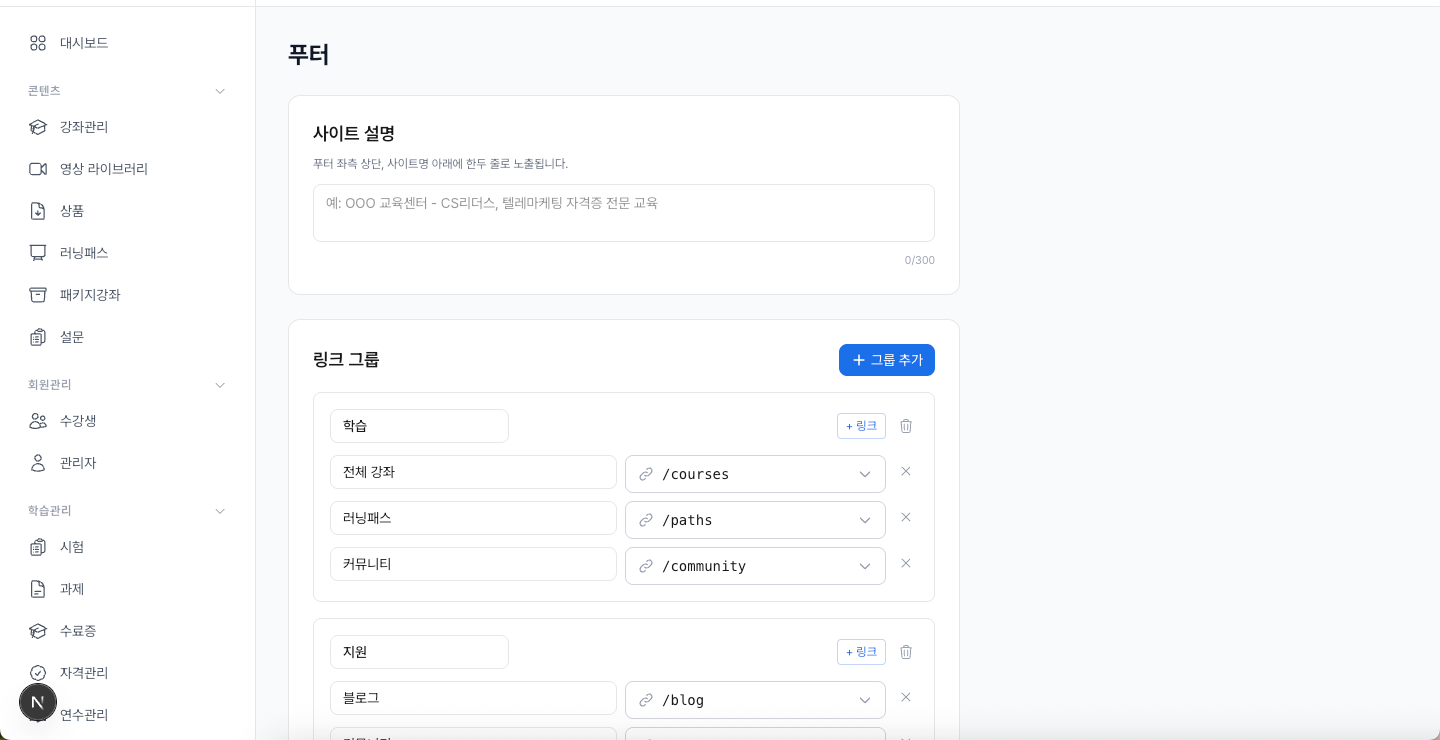This screenshot has width=1440, height=740.
Task: Remove the 러닝패스 link row
Action: [x=906, y=517]
